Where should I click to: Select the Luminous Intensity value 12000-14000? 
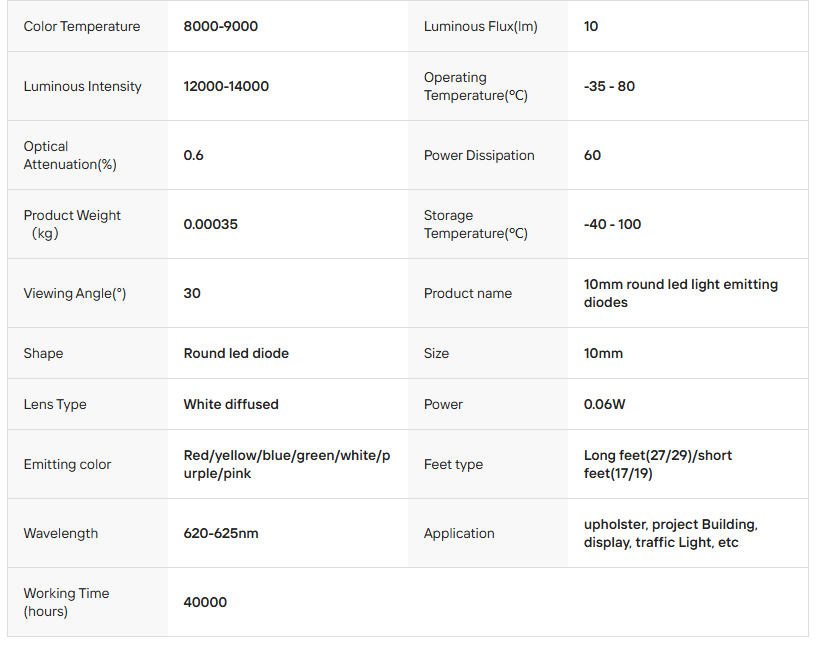(x=226, y=86)
